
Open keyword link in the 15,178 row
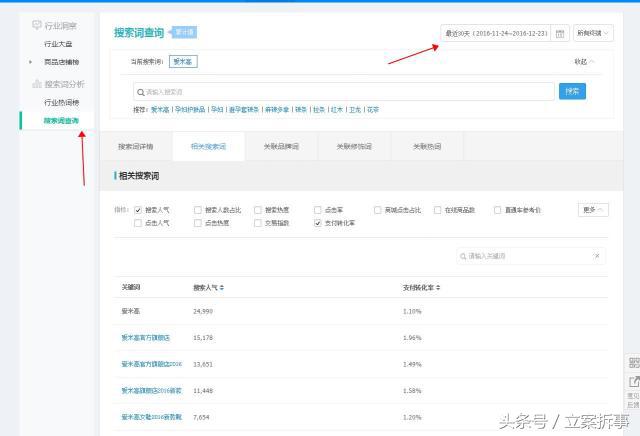(145, 338)
